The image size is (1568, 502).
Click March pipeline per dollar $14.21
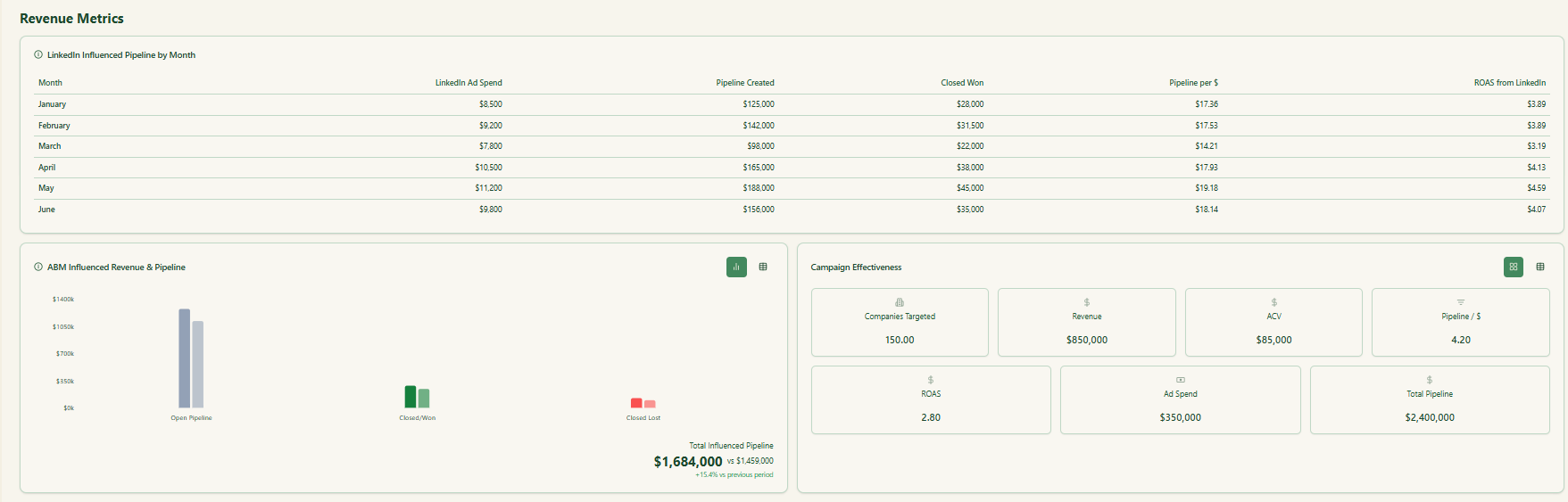[1207, 146]
